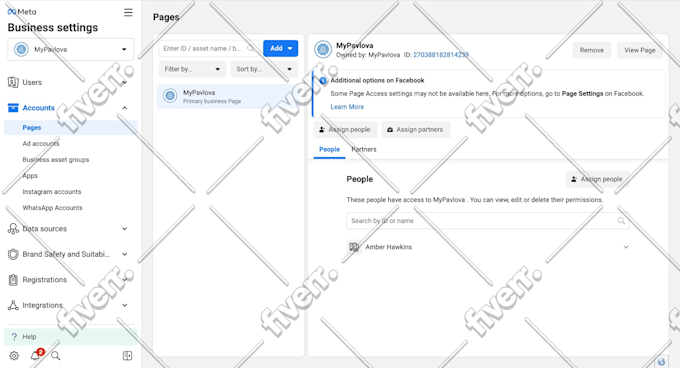Click globe icon at bottom right corner
The height and width of the screenshot is (368, 680).
point(661,362)
